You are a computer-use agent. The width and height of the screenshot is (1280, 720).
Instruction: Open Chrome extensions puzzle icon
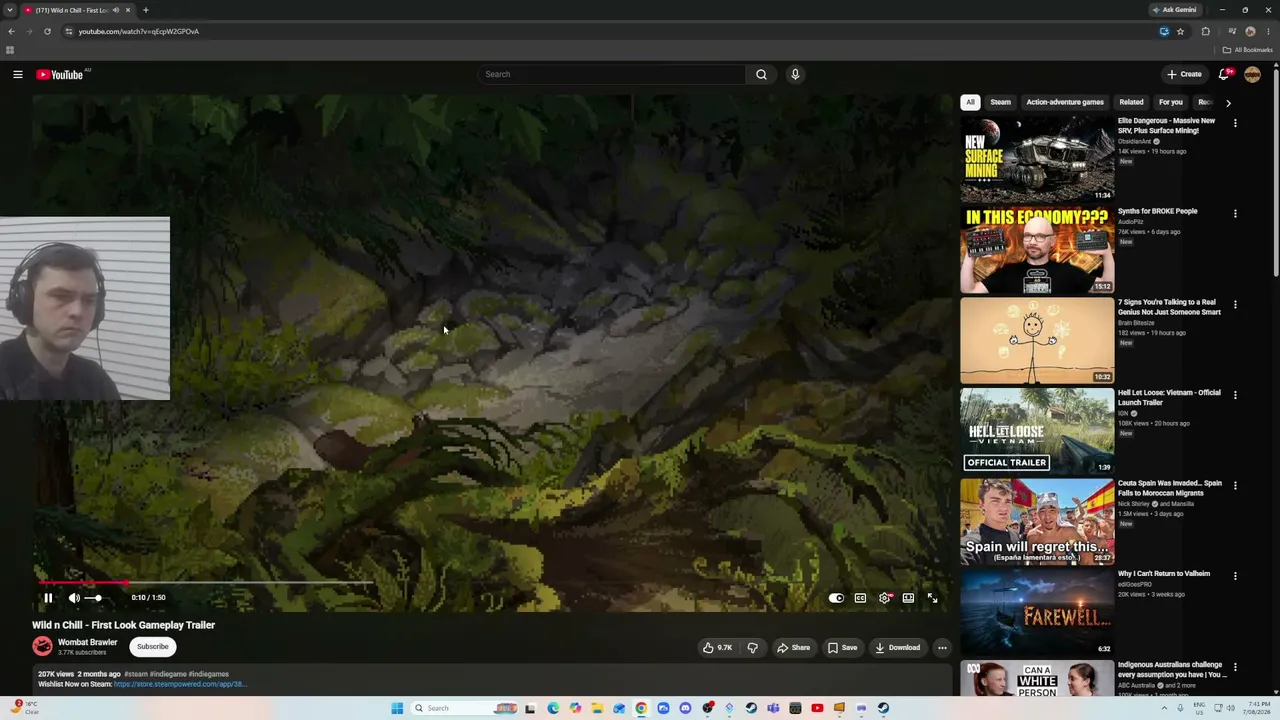pyautogui.click(x=1205, y=31)
